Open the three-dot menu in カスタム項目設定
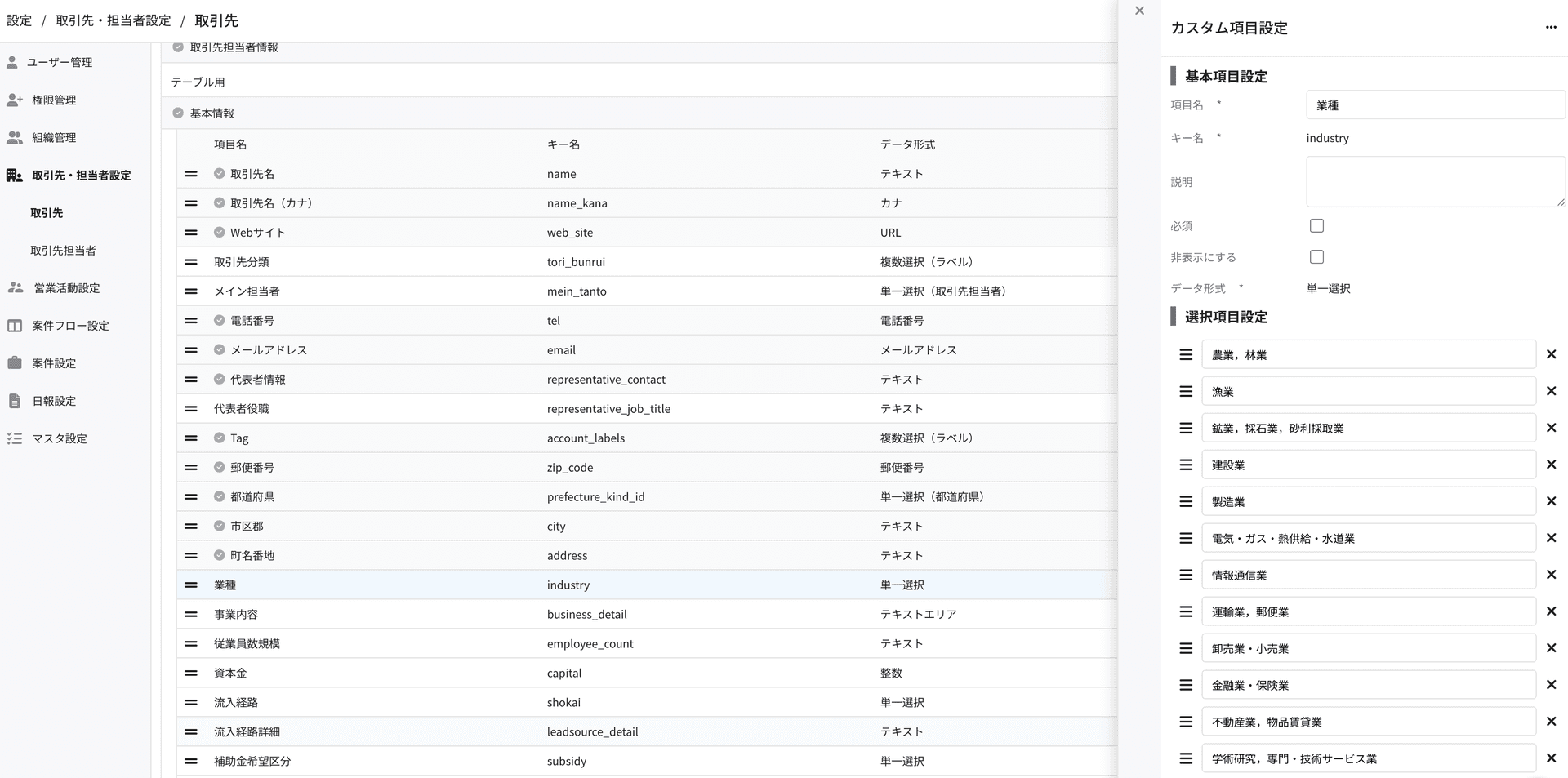This screenshot has height=778, width=1568. click(1550, 27)
